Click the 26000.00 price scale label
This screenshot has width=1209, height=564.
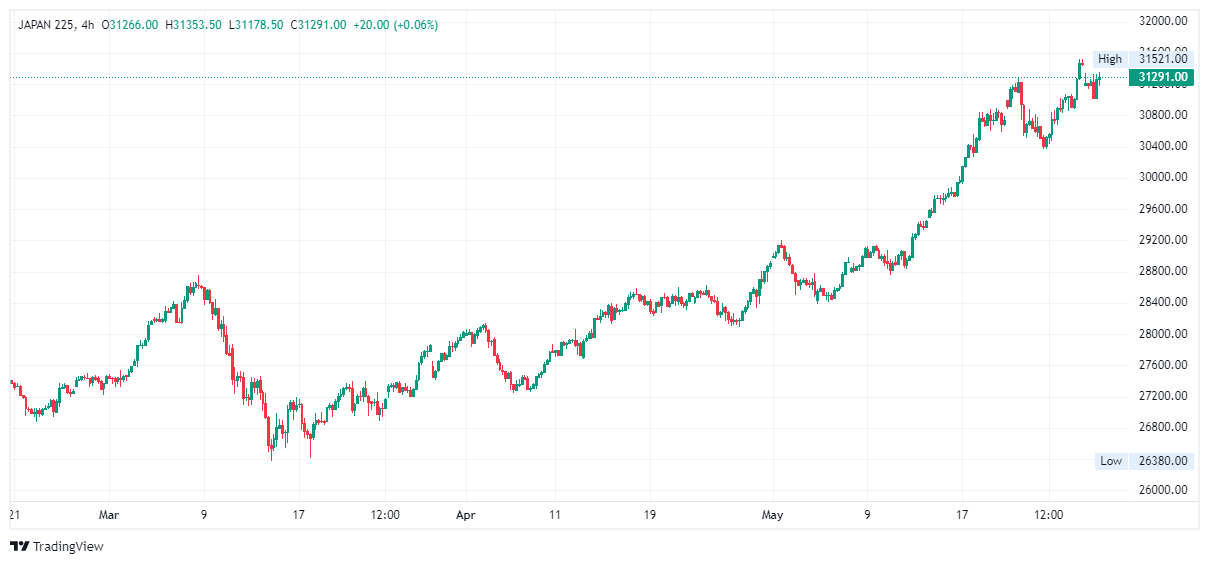click(x=1164, y=490)
